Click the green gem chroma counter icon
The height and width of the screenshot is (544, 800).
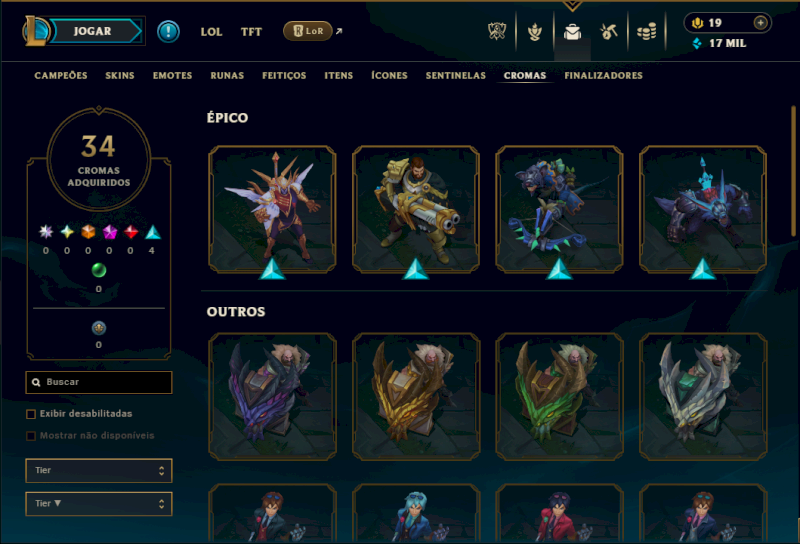98,270
